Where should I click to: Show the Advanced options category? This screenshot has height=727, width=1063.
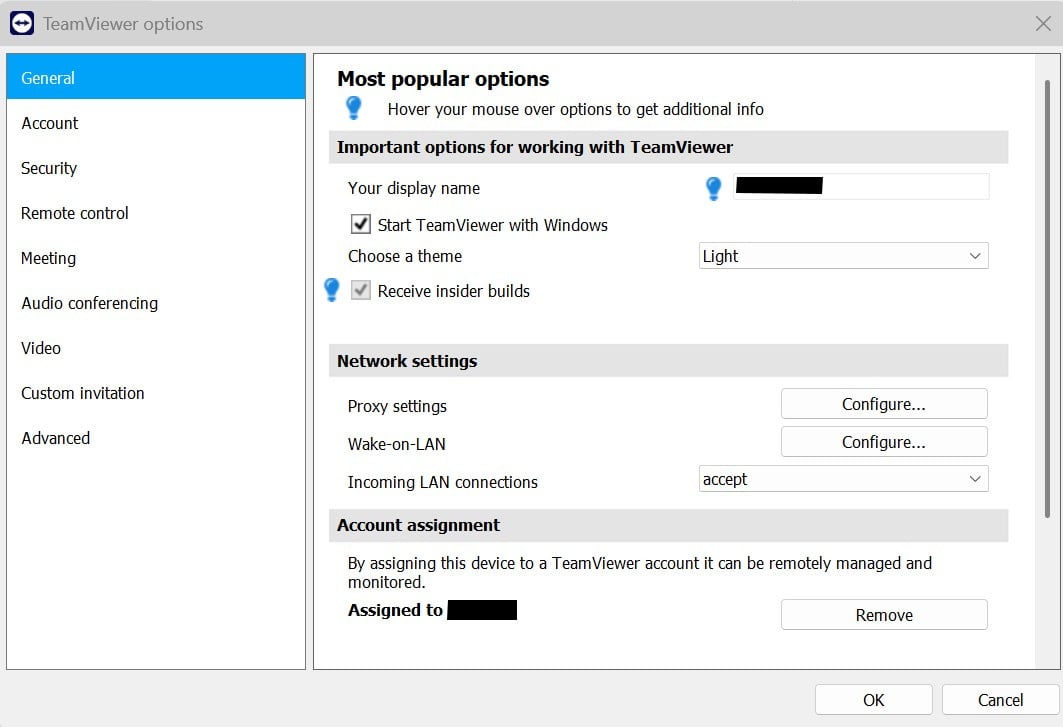click(x=156, y=438)
